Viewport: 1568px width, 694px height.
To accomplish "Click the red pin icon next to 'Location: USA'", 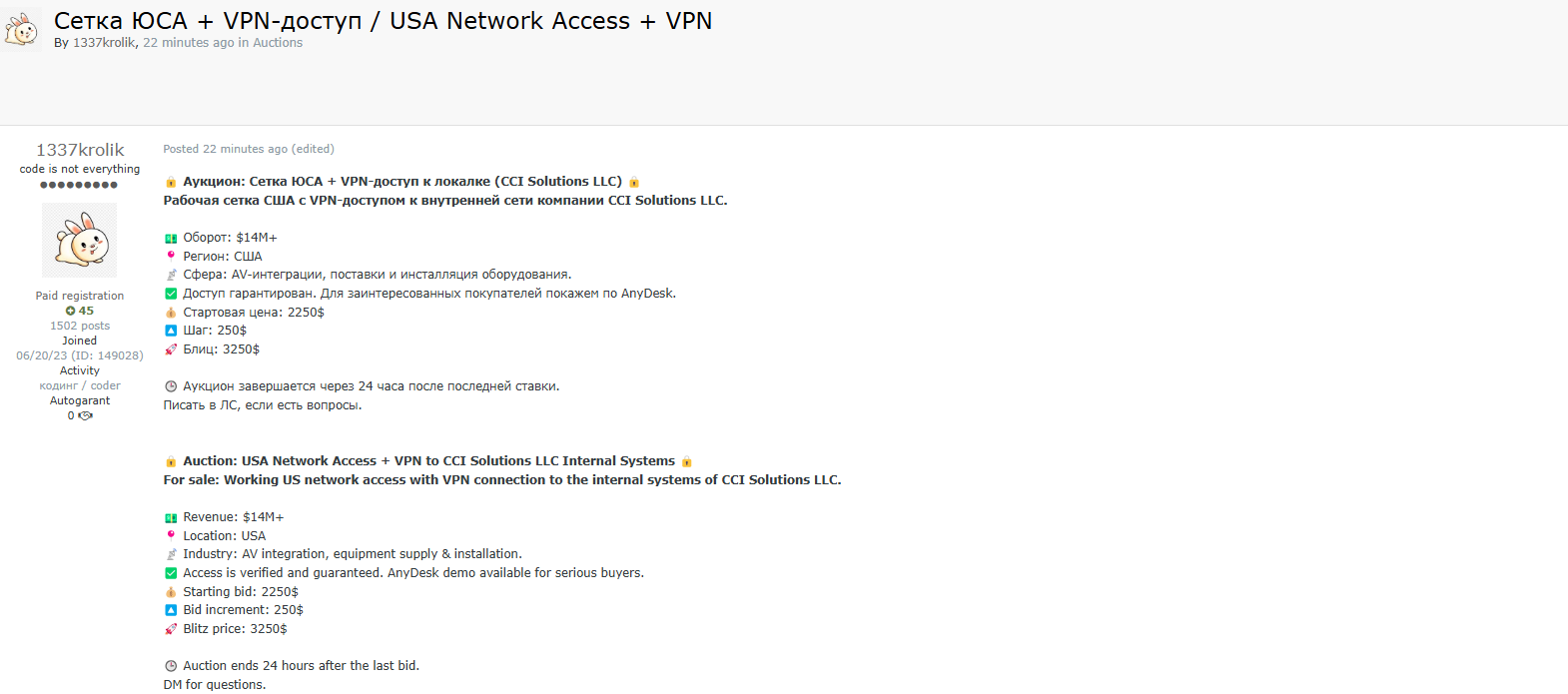I will click(x=171, y=535).
